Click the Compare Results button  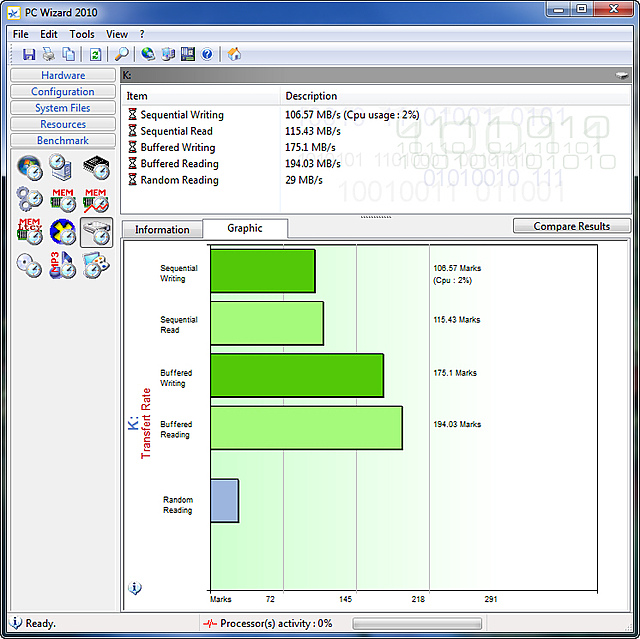[x=571, y=226]
